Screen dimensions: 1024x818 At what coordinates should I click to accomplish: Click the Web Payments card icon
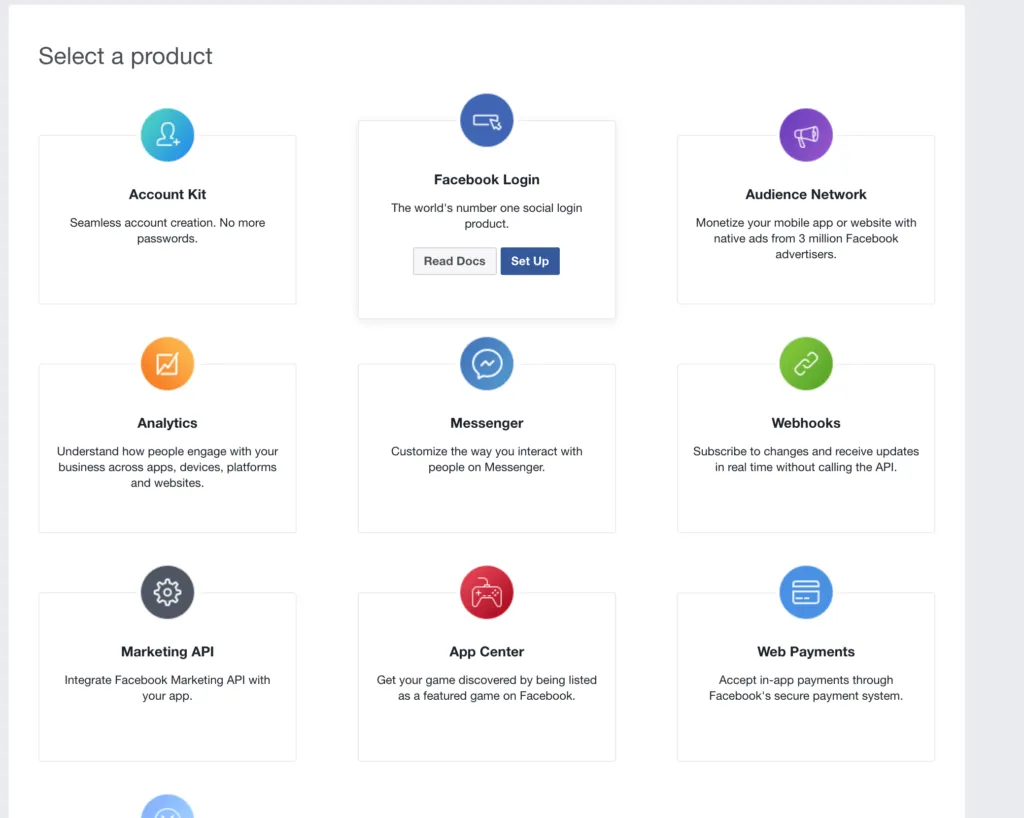click(806, 592)
